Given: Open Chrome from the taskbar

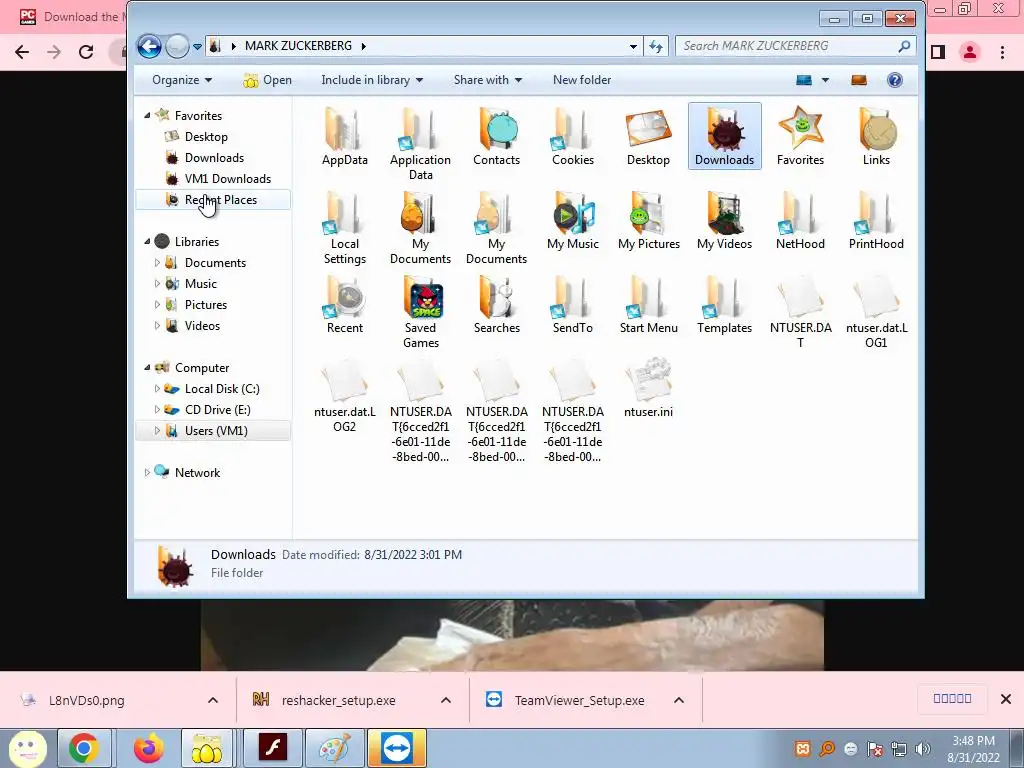Looking at the screenshot, I should tap(83, 748).
